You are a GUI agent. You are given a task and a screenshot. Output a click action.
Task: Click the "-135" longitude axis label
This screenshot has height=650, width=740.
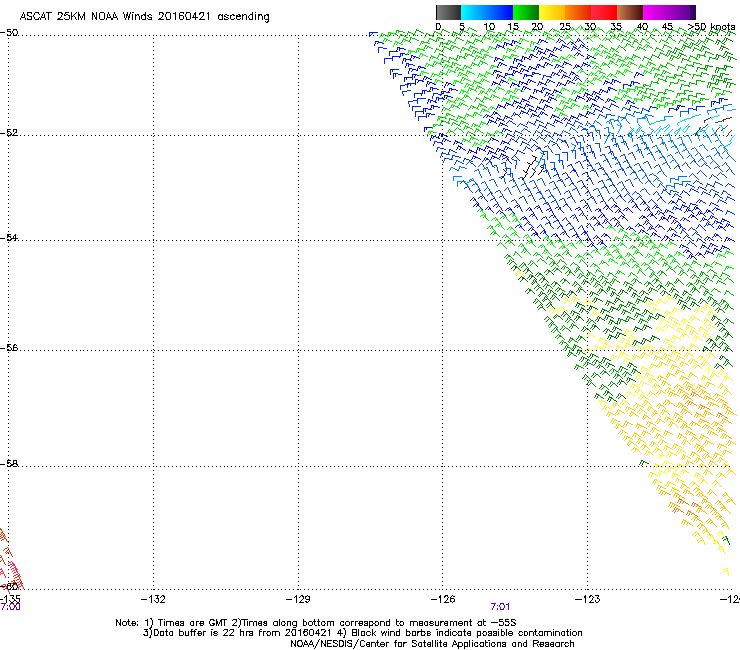click(x=10, y=599)
